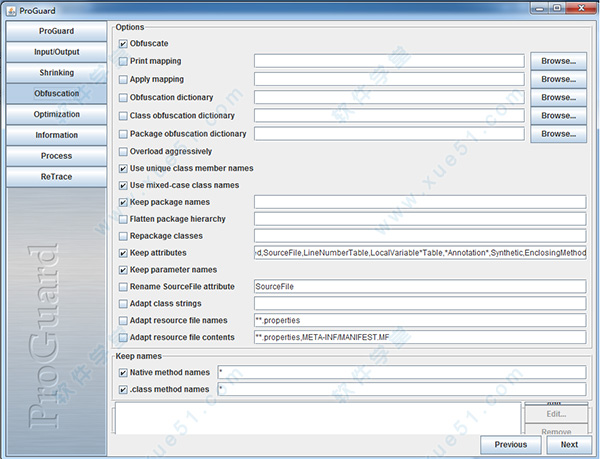Select the ReTrace tab
The width and height of the screenshot is (600, 459).
tap(56, 177)
